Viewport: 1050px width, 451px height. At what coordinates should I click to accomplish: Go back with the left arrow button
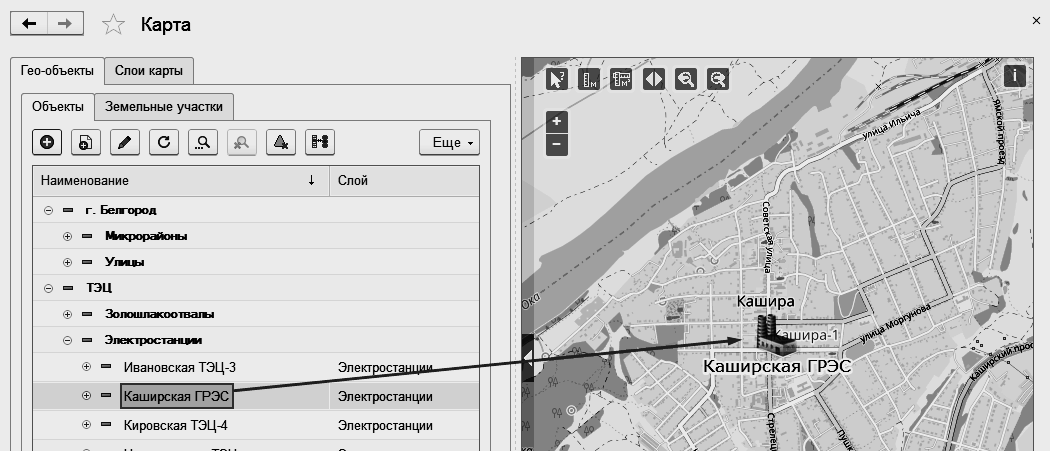coord(28,24)
